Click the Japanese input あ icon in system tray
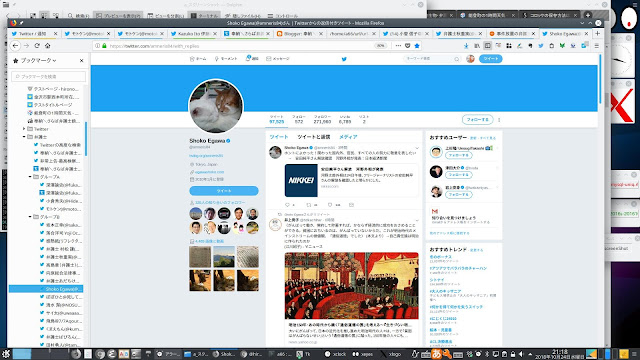This screenshot has width=640, height=360. click(x=436, y=354)
